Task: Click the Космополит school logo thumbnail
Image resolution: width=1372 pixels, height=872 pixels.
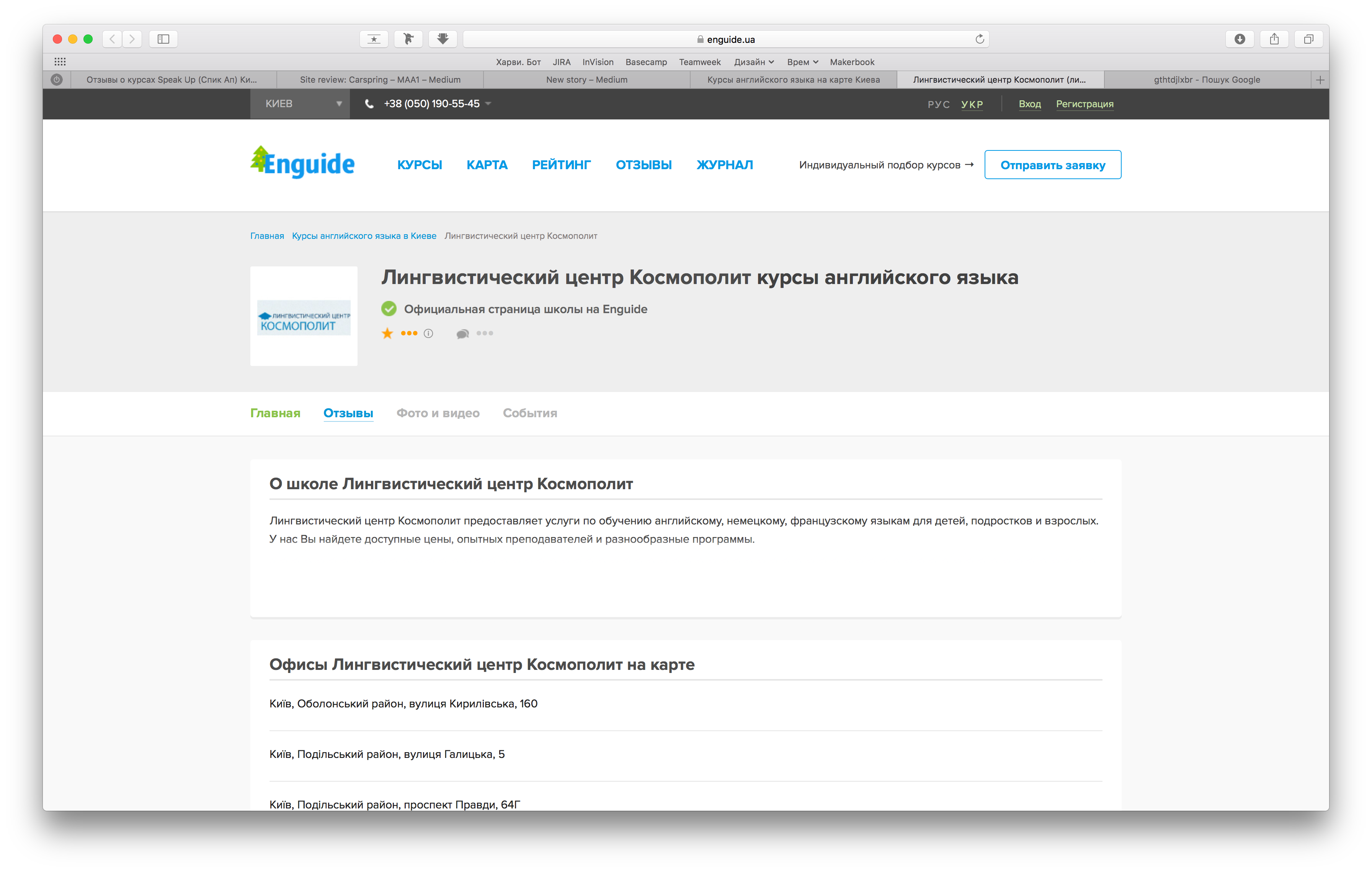Action: coord(304,316)
